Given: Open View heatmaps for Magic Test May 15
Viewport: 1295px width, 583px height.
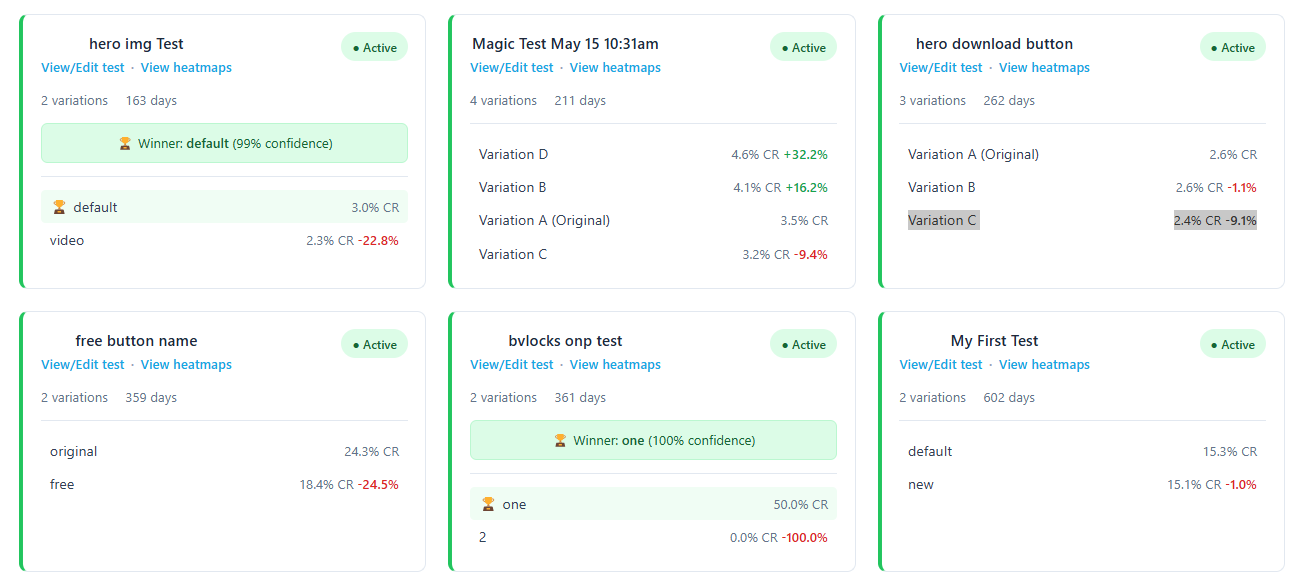Looking at the screenshot, I should 615,67.
